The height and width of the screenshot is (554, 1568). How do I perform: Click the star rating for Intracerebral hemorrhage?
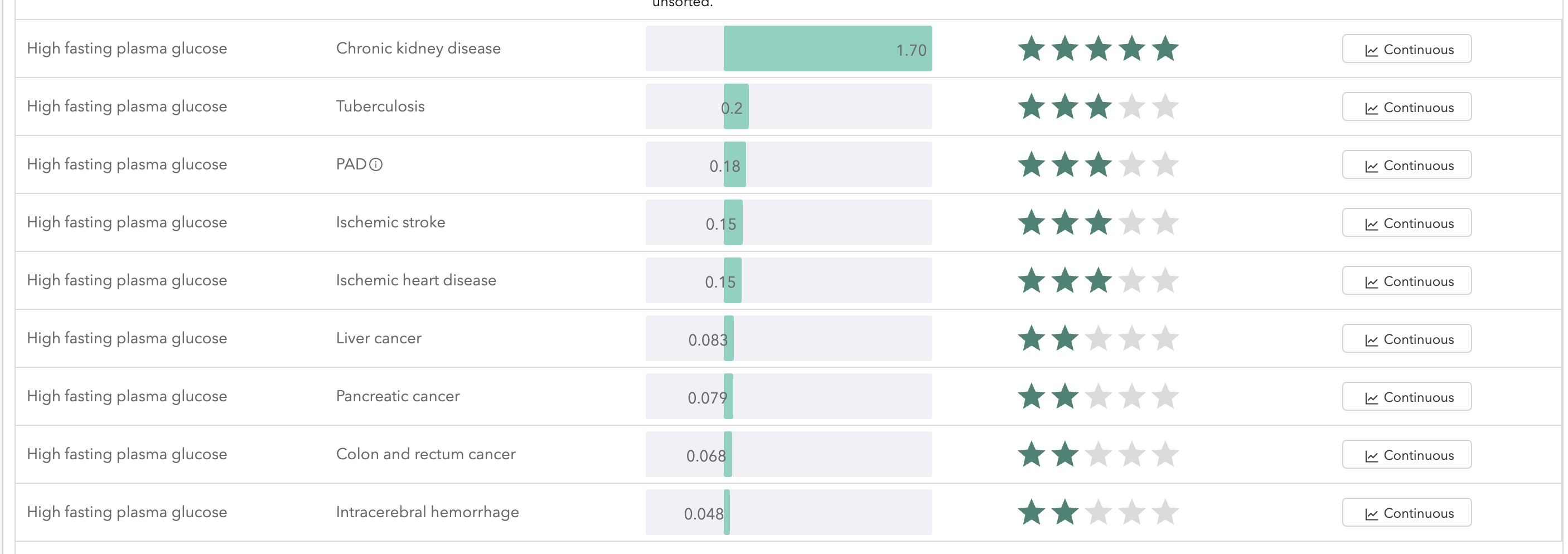coord(1098,513)
